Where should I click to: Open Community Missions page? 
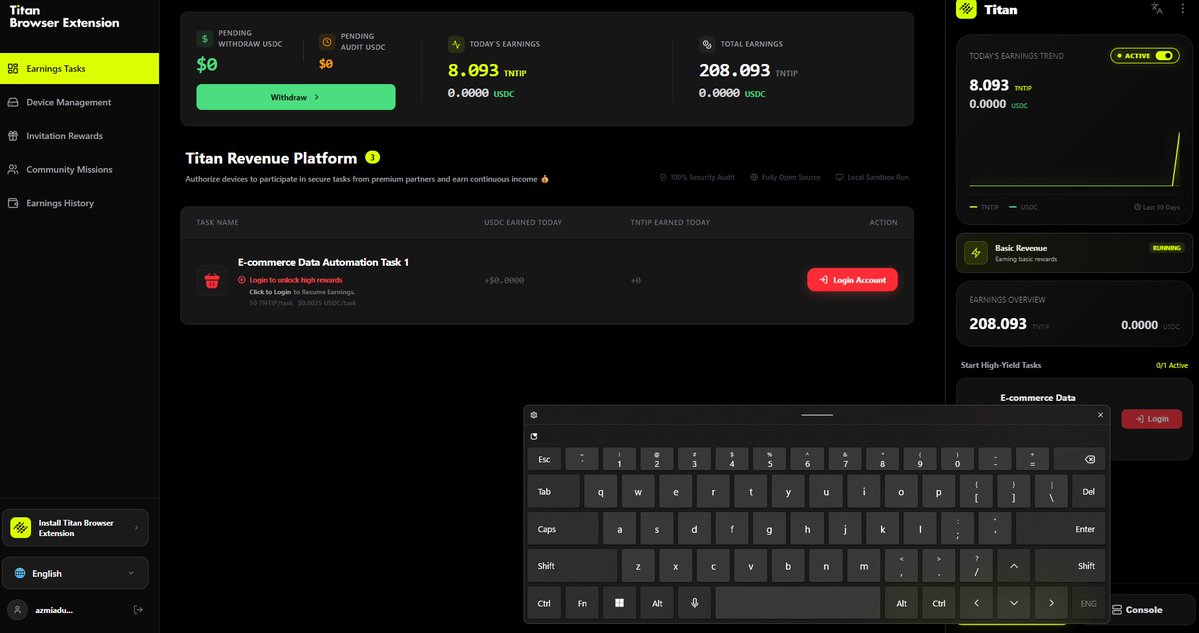80,169
